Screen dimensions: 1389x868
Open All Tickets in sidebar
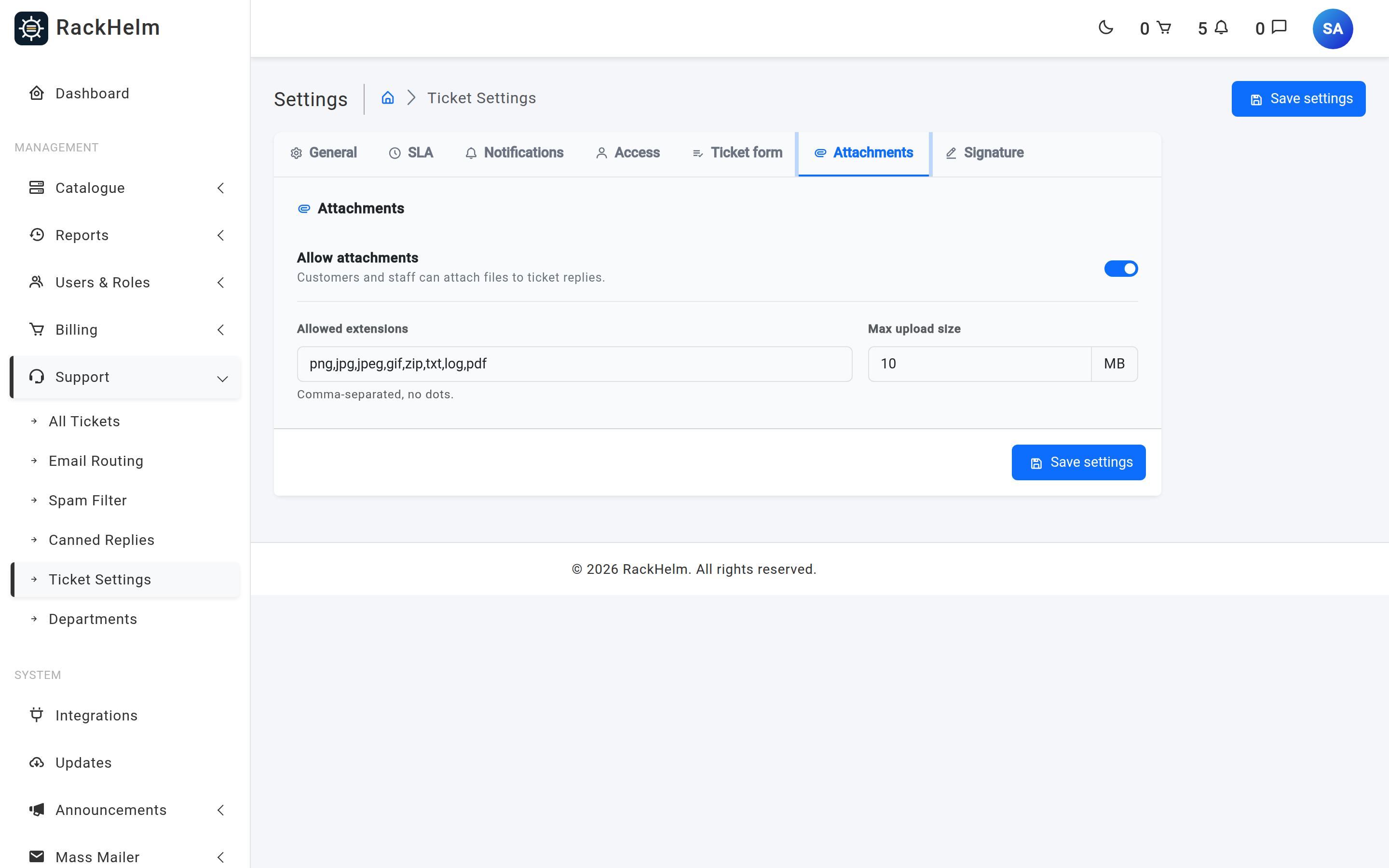[84, 421]
